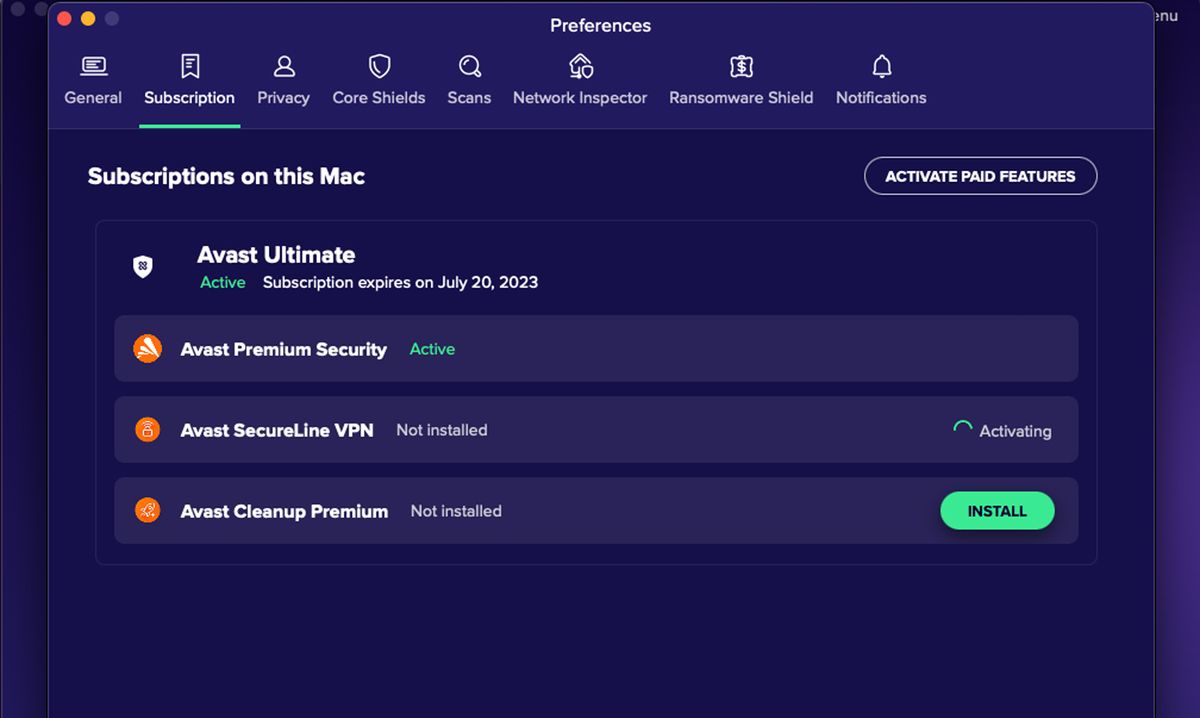Open Privacy settings via the person icon
This screenshot has height=718, width=1200.
tap(283, 64)
